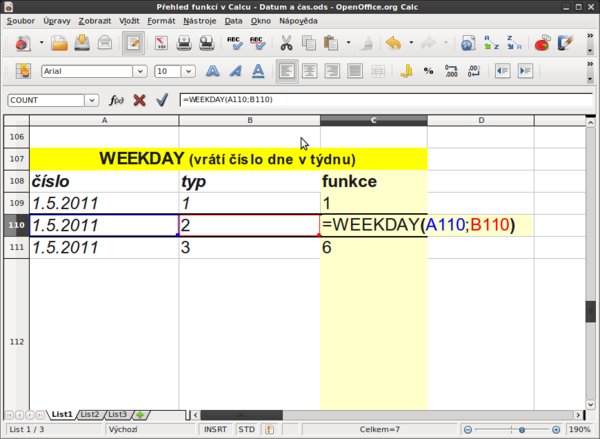Viewport: 600px width, 439px height.
Task: Apply Justified alignment
Action: pos(355,71)
